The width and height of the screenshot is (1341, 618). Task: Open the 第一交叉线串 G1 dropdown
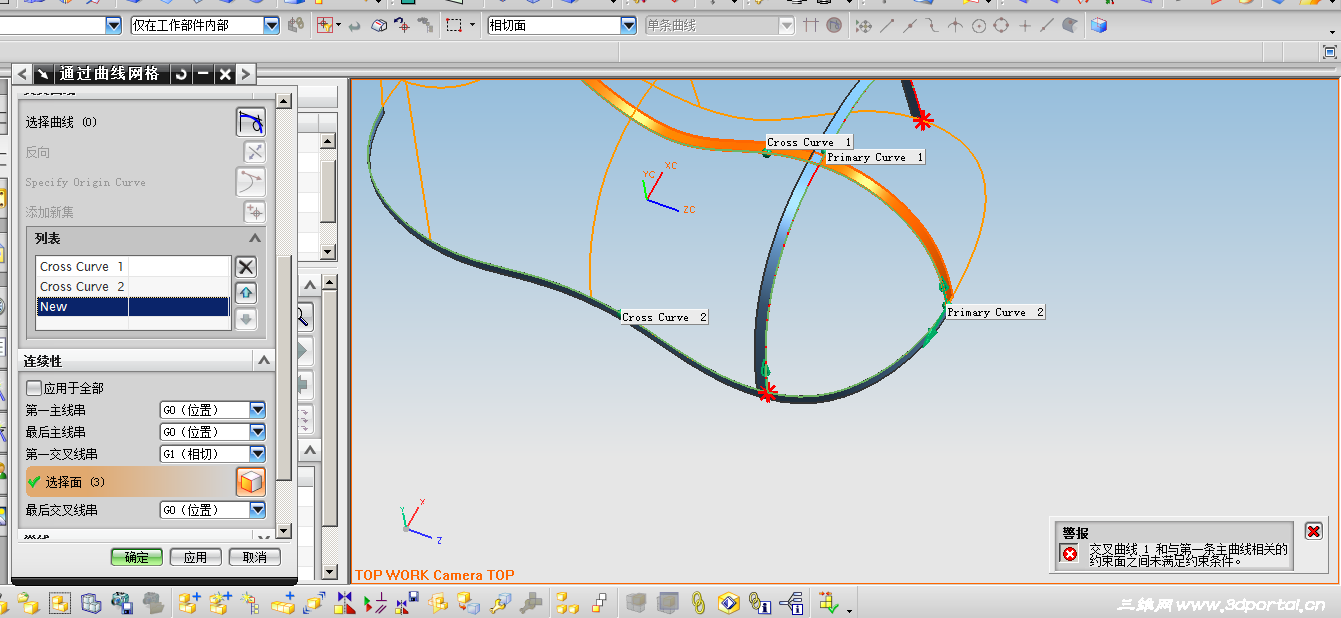click(x=258, y=454)
